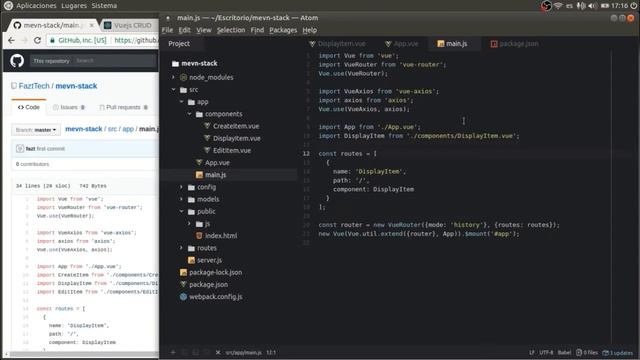Click App.vue file icon in tree

click(199, 162)
